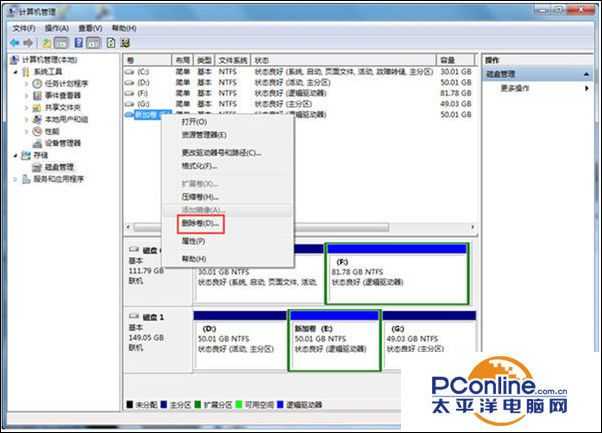
Task: Open the 操作(A) menu
Action: pyautogui.click(x=56, y=28)
